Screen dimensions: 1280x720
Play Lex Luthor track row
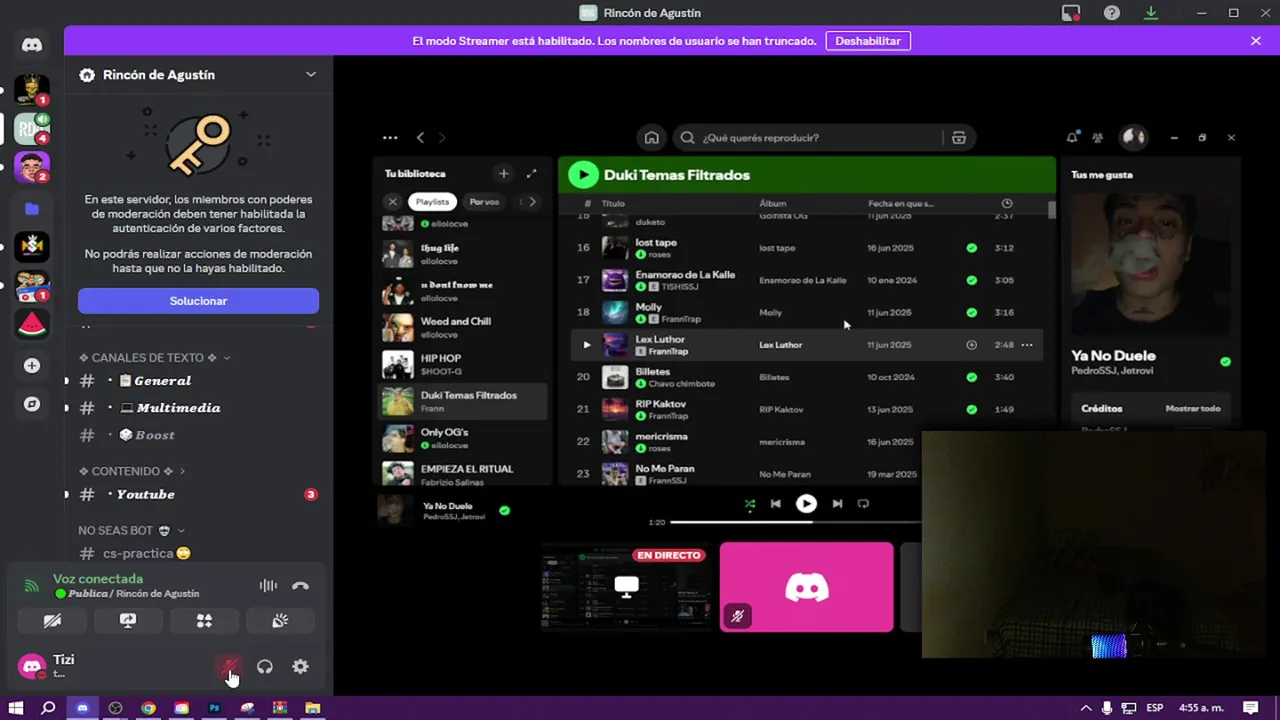587,345
